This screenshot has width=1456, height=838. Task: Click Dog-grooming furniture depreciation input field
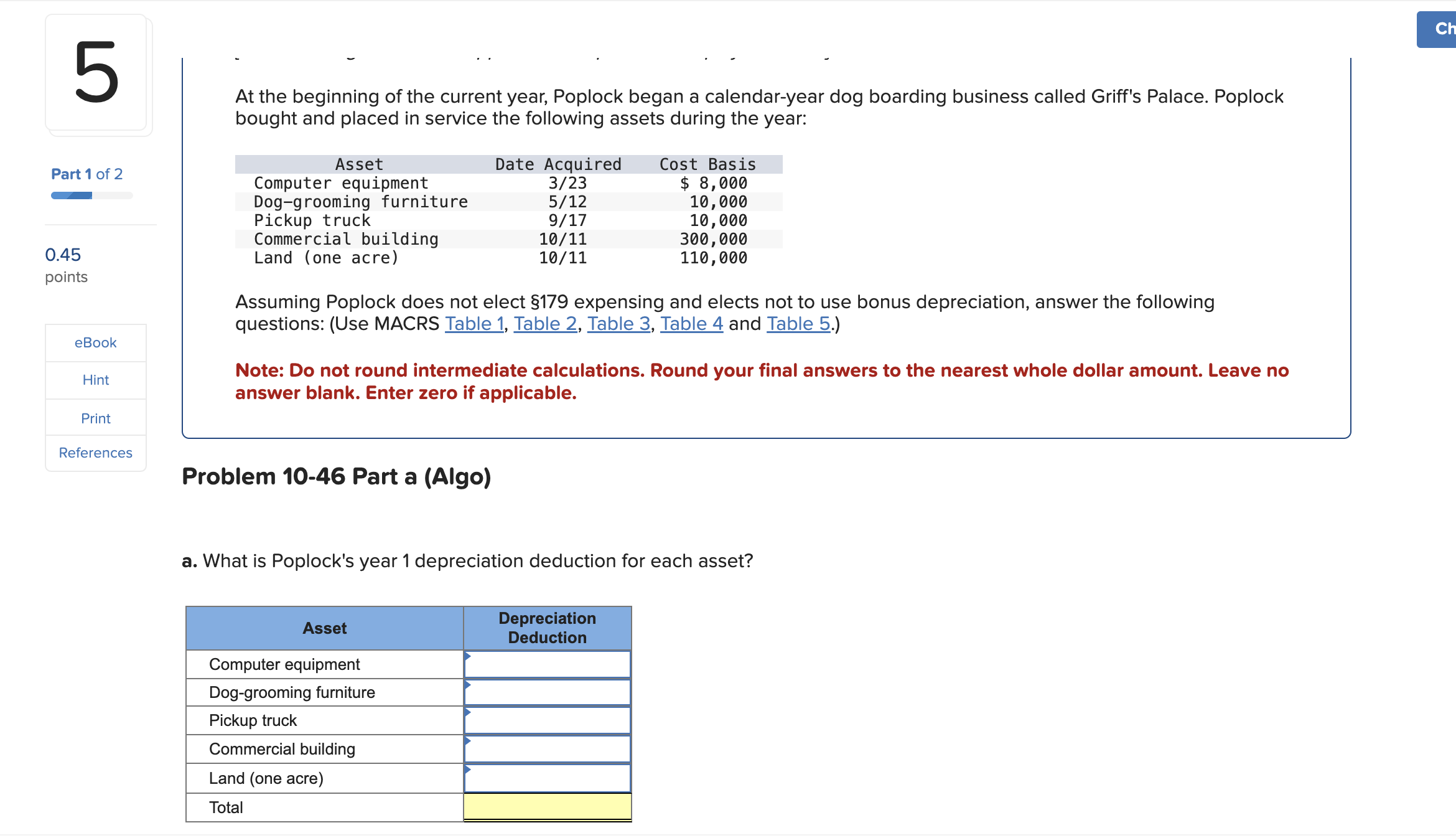(548, 692)
